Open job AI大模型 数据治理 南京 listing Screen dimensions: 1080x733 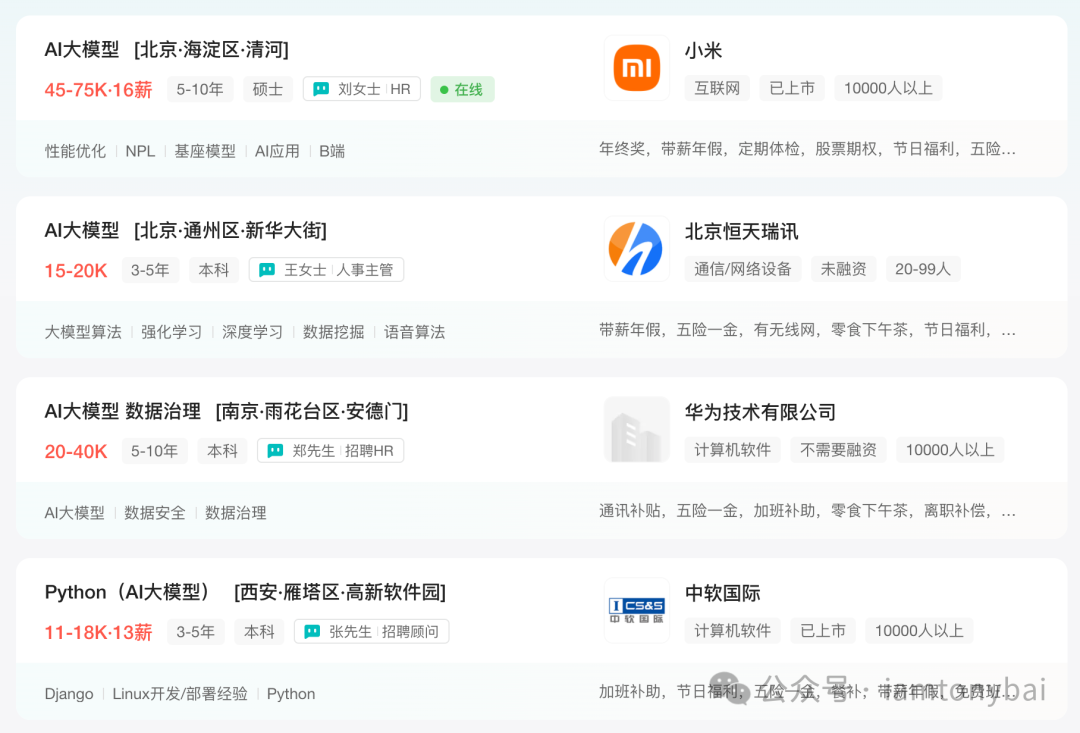(227, 411)
